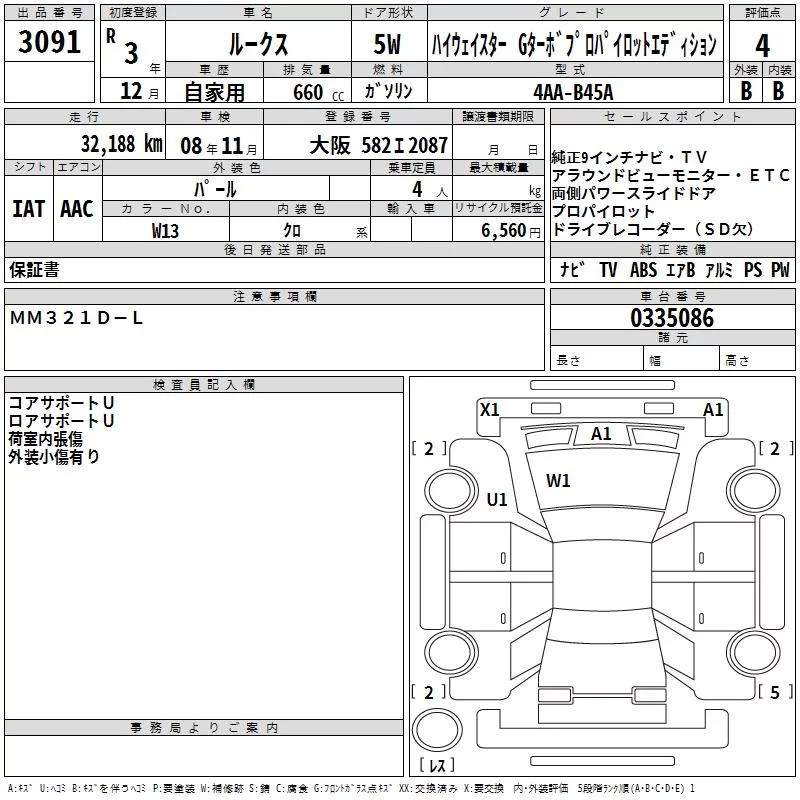Click the A1 mark on front bumper center
Viewport: 800px width, 800px height.
click(x=601, y=434)
